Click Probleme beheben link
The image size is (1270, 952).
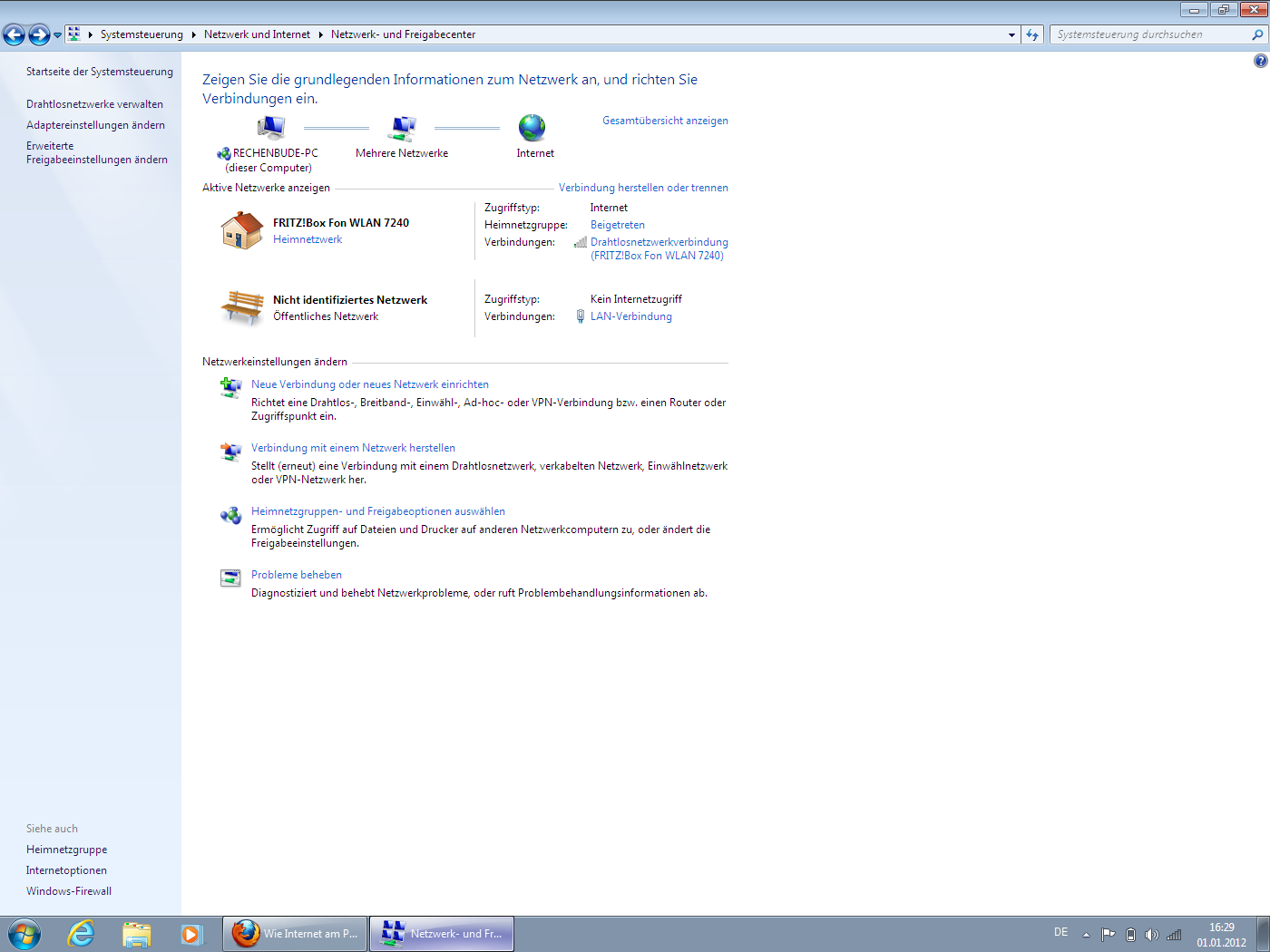pos(296,575)
